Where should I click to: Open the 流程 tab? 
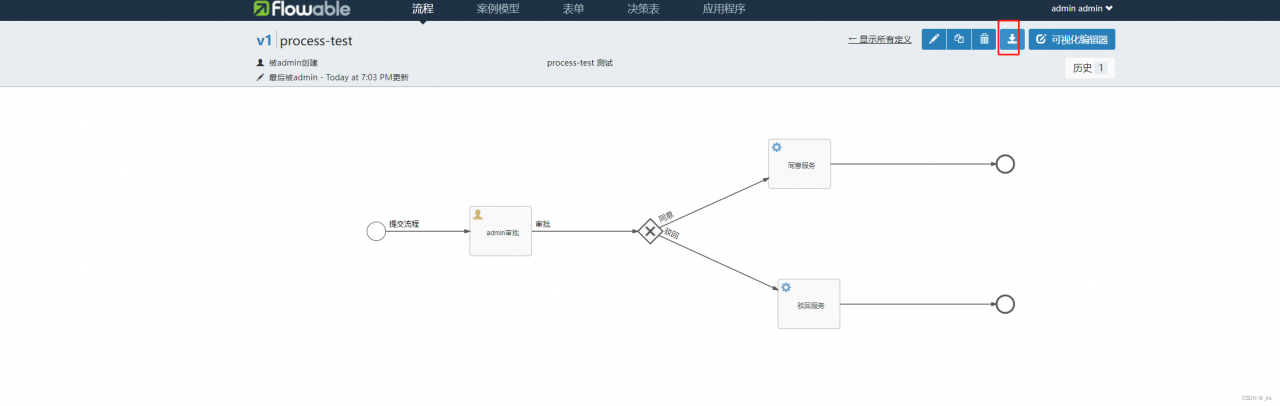423,9
